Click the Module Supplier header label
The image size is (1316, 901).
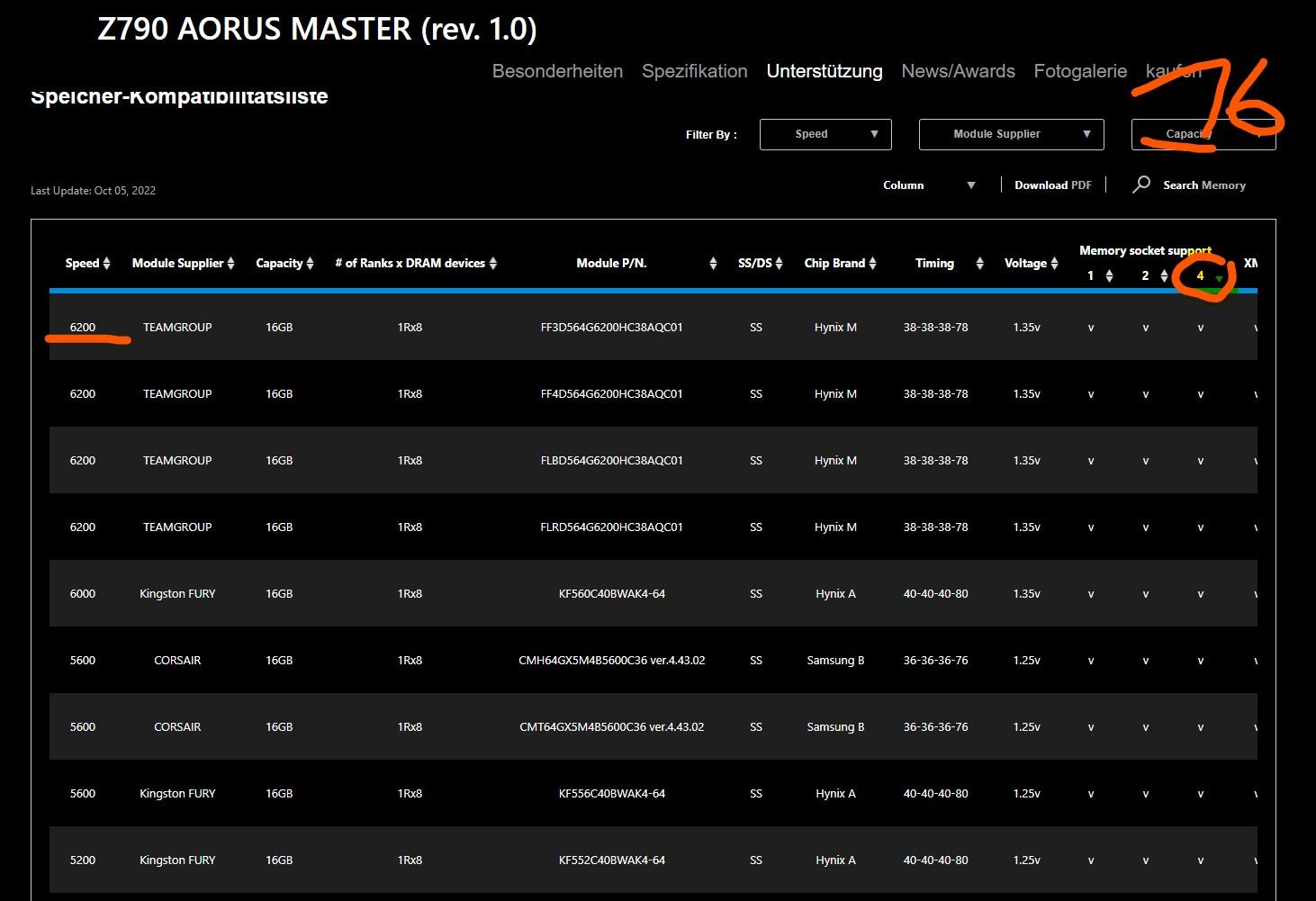point(177,264)
